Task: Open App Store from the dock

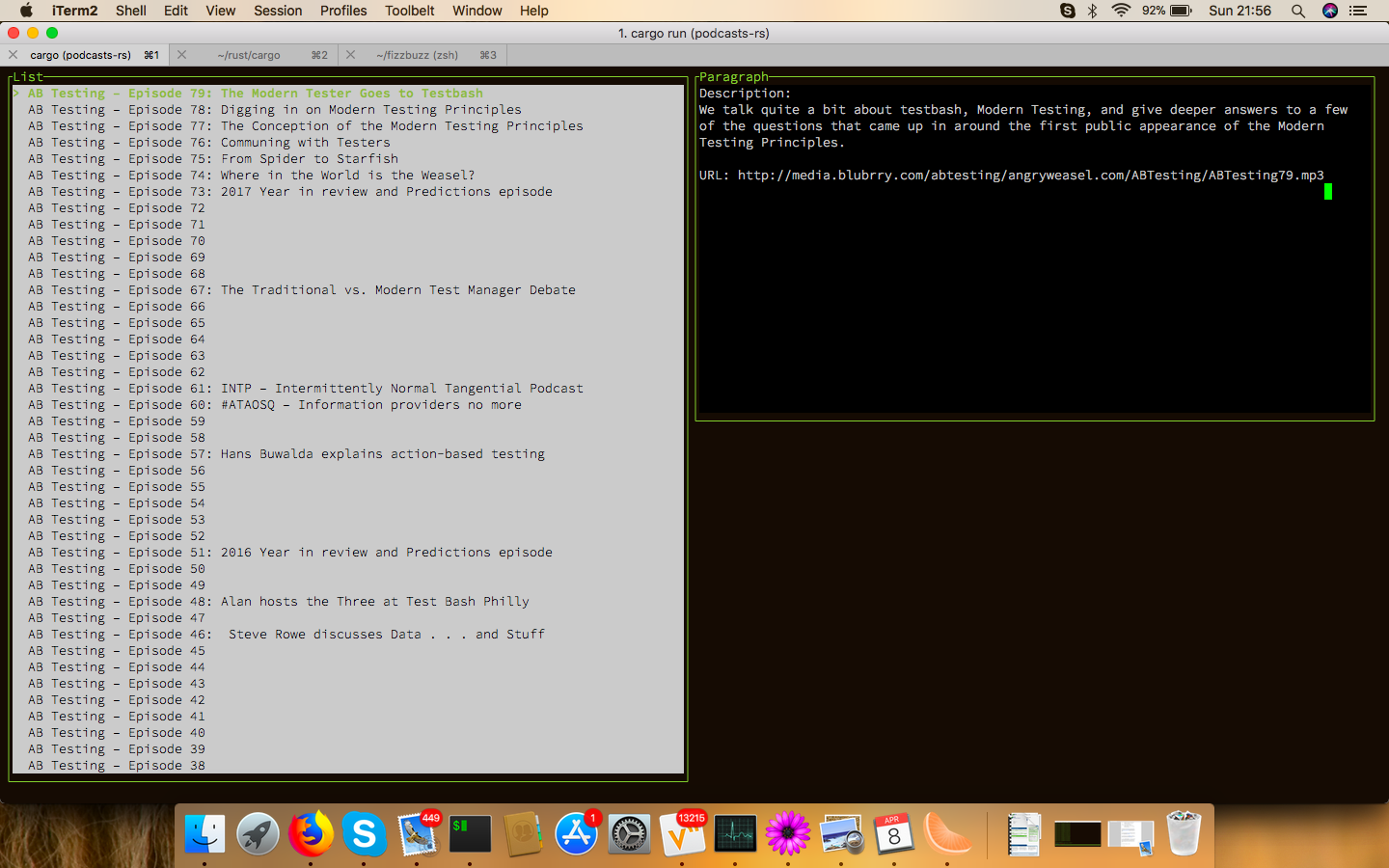Action: (x=576, y=834)
